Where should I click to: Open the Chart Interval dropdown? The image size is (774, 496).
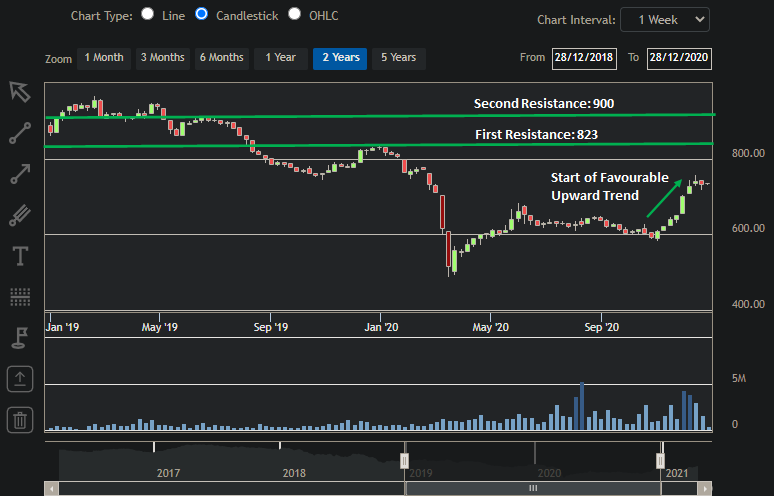point(664,19)
